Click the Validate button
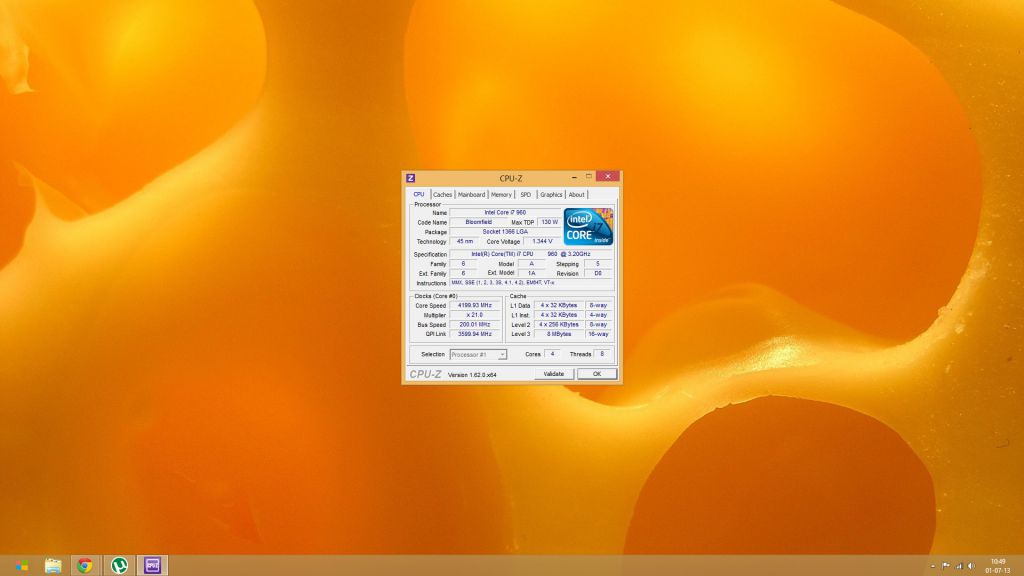Image resolution: width=1024 pixels, height=576 pixels. 554,374
